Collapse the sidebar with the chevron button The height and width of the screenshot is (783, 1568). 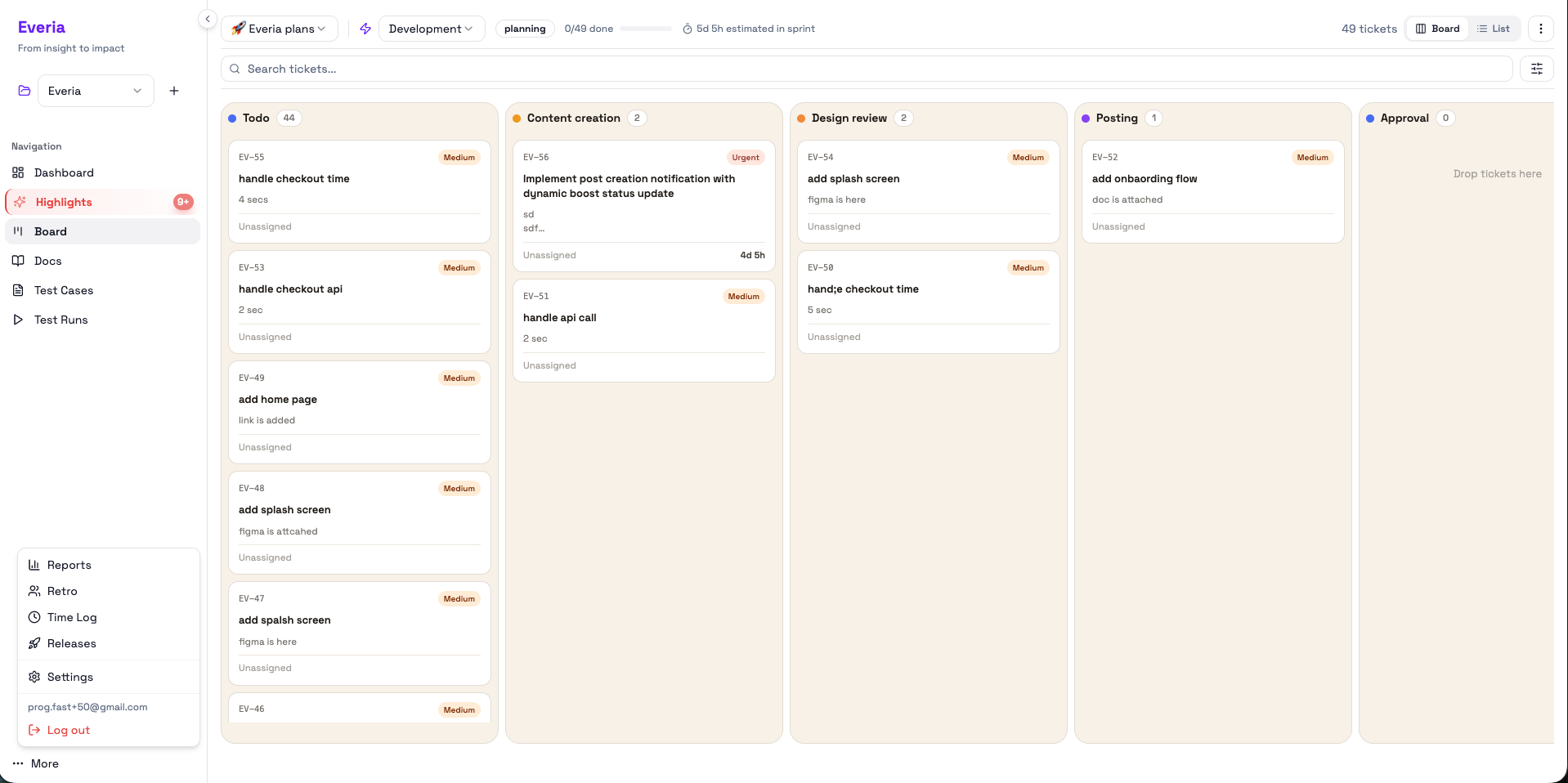[x=208, y=19]
